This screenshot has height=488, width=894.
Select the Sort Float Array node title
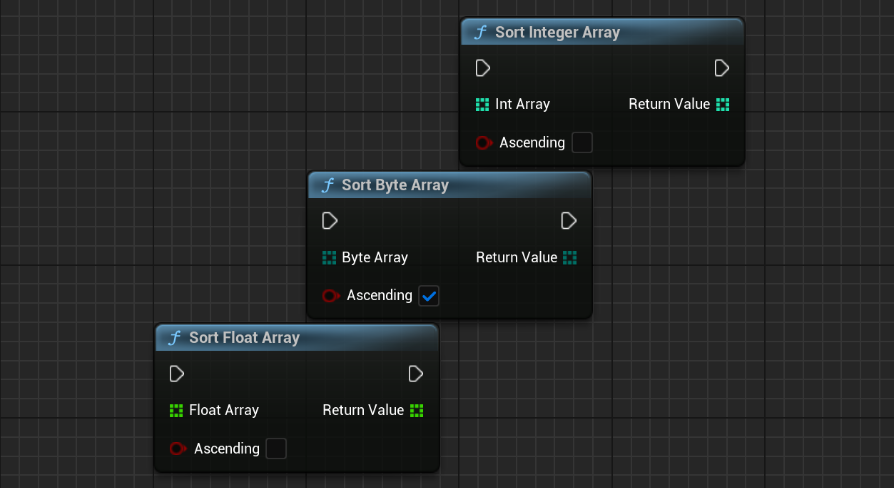[x=244, y=338]
